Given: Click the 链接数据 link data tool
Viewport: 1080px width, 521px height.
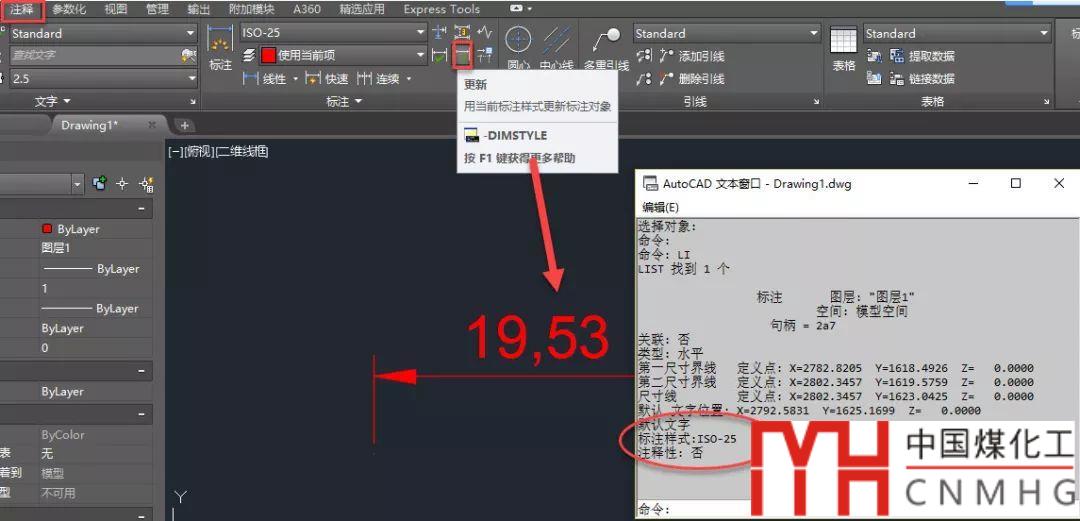Looking at the screenshot, I should point(922,79).
